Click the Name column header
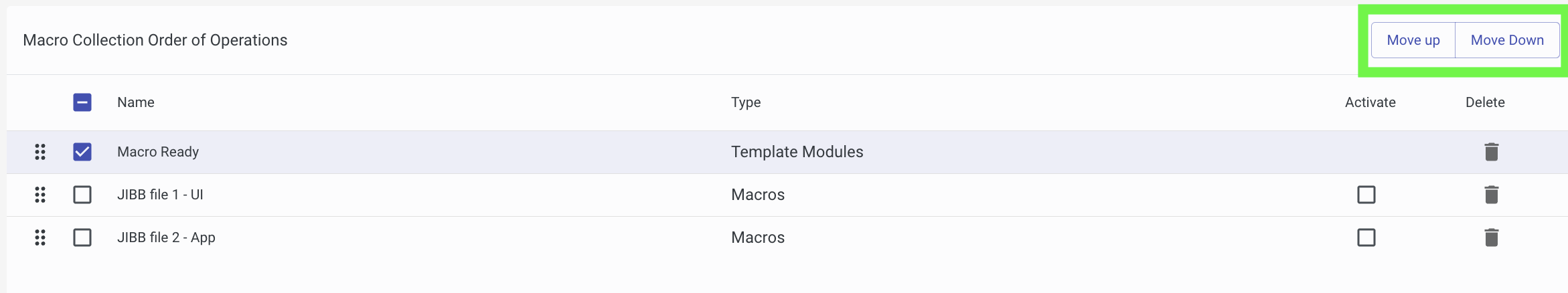Viewport: 1568px width, 293px height. point(136,102)
